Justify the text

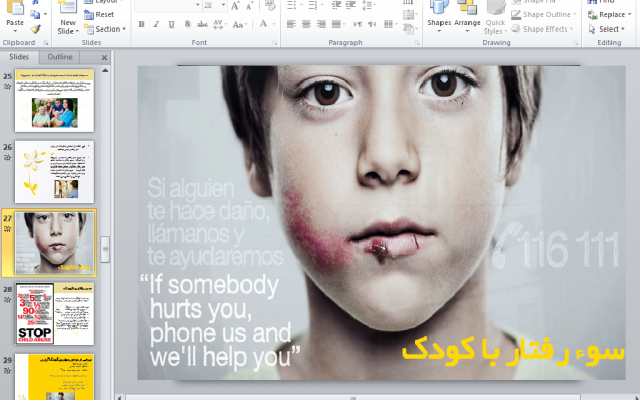tap(338, 24)
